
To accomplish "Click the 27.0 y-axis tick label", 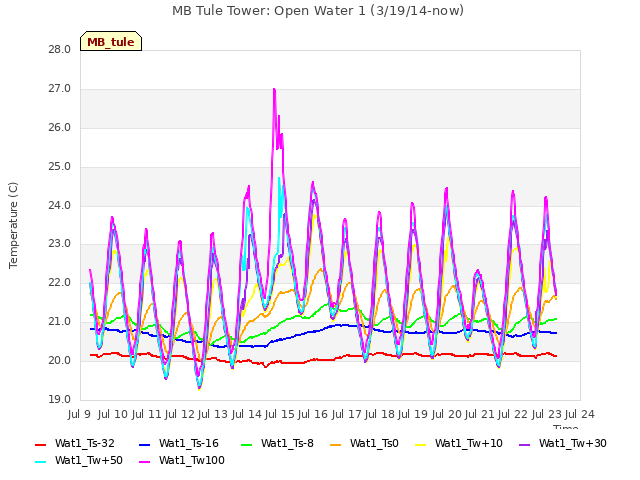I will coord(60,89).
